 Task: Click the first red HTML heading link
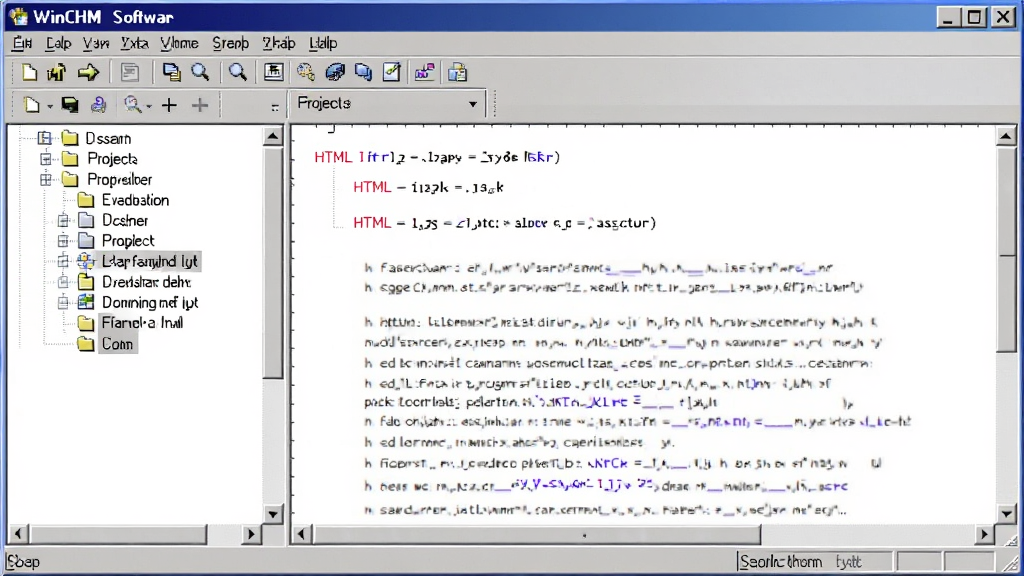click(x=334, y=157)
